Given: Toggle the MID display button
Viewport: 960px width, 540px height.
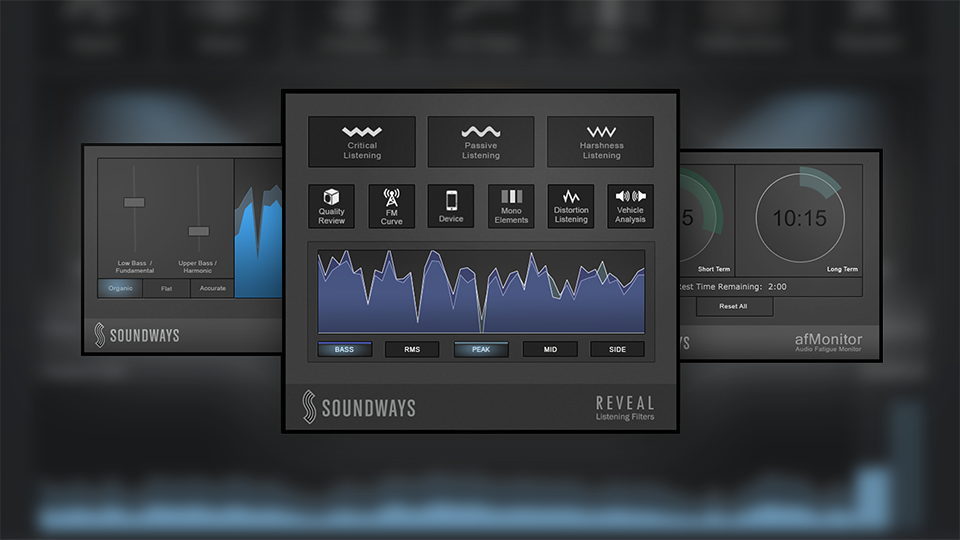Looking at the screenshot, I should point(550,349).
